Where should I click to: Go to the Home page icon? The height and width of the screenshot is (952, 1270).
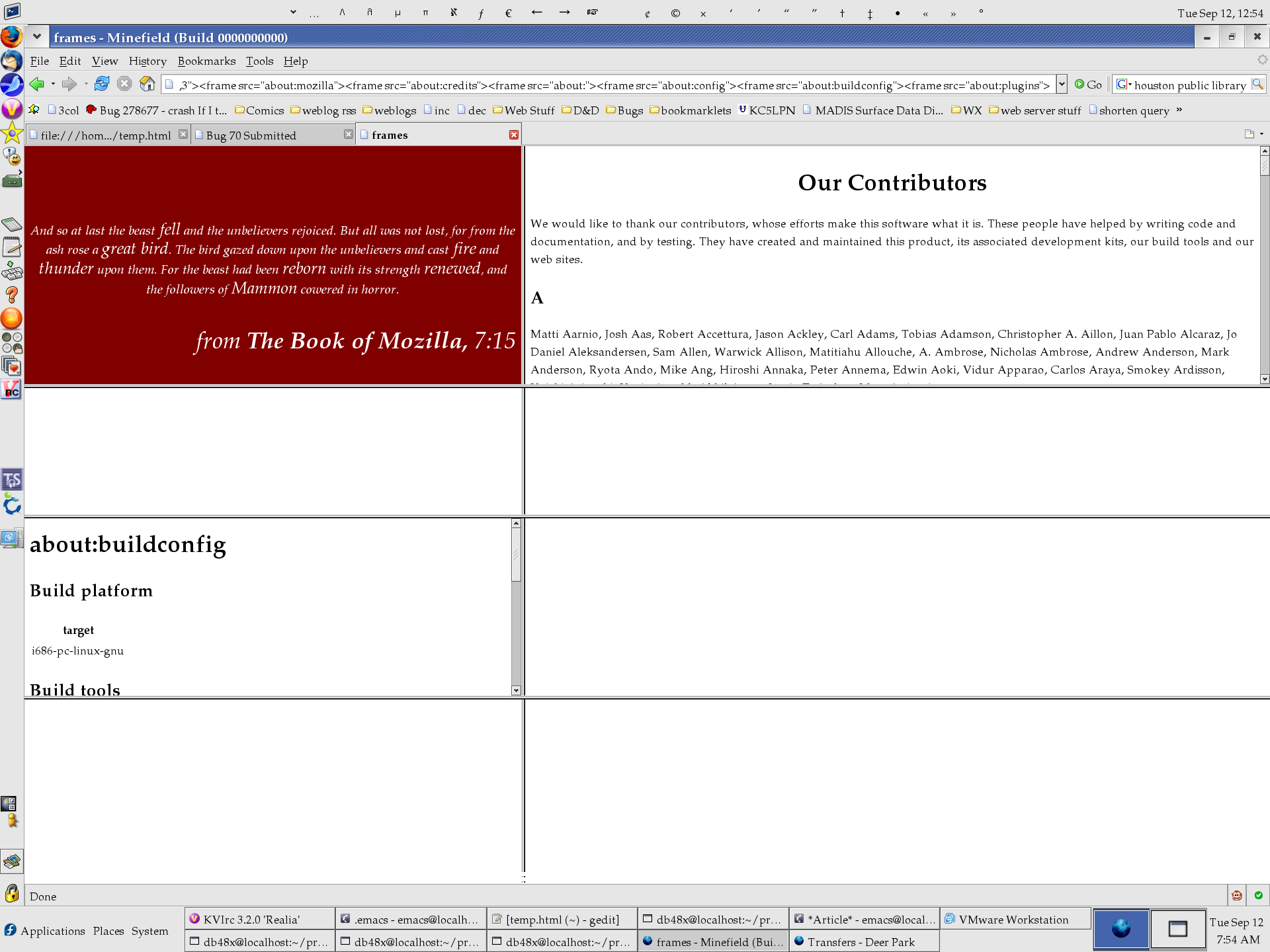point(147,84)
